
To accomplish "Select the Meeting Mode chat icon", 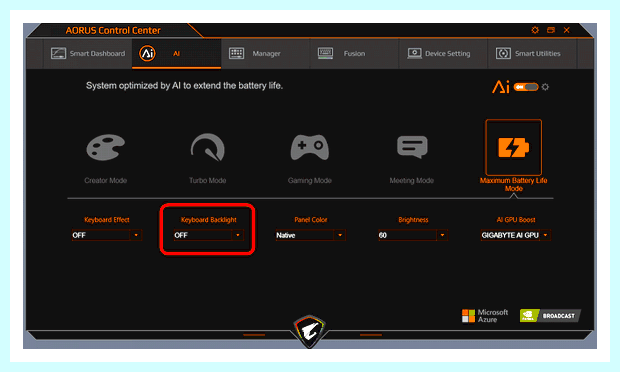I will pos(412,147).
